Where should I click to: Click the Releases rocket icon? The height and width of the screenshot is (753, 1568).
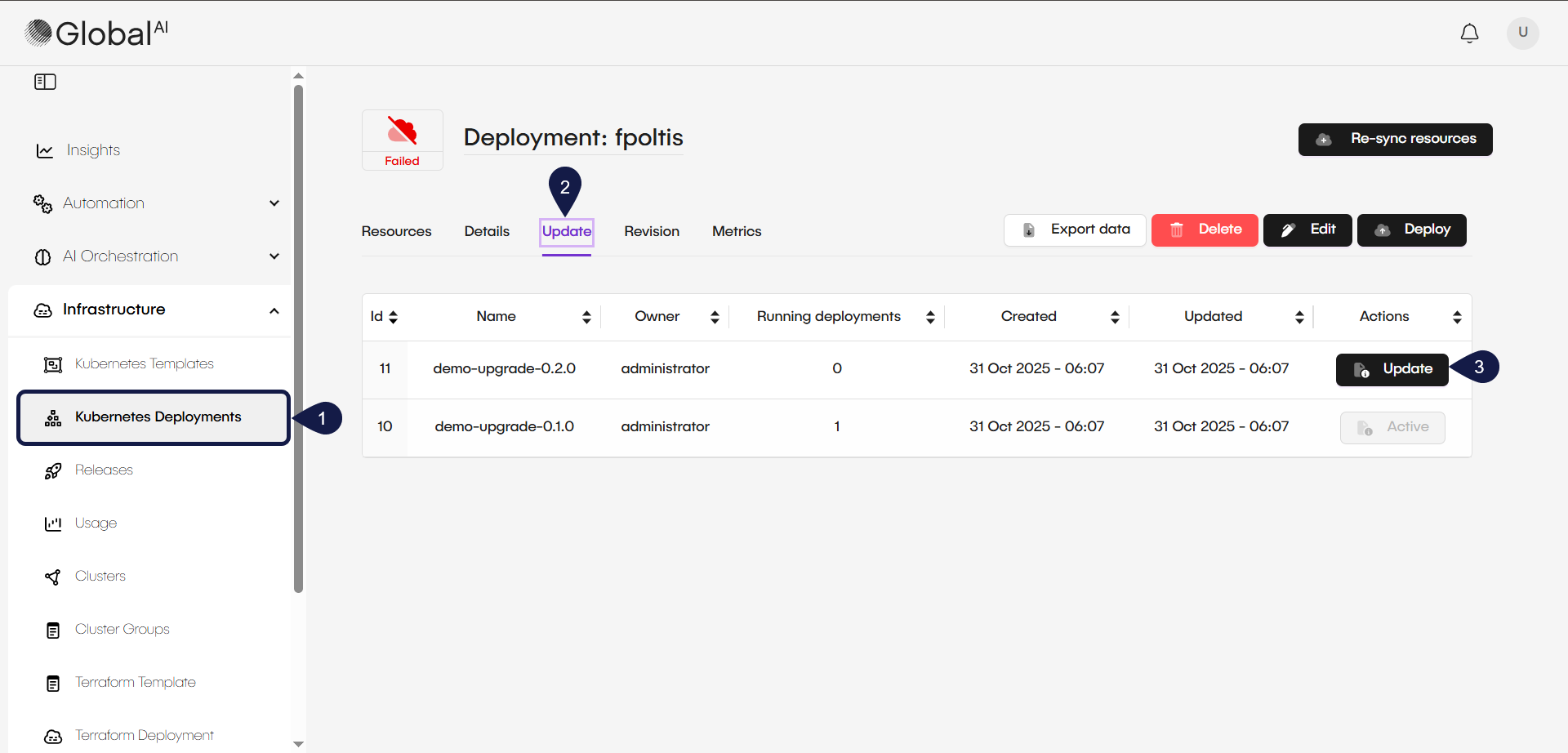click(x=53, y=471)
